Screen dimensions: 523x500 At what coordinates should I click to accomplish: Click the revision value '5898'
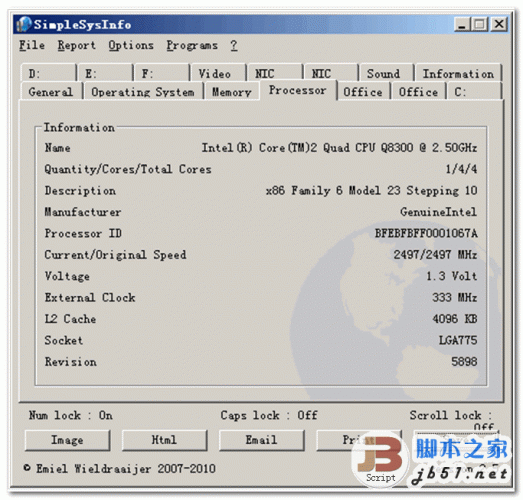coord(464,362)
